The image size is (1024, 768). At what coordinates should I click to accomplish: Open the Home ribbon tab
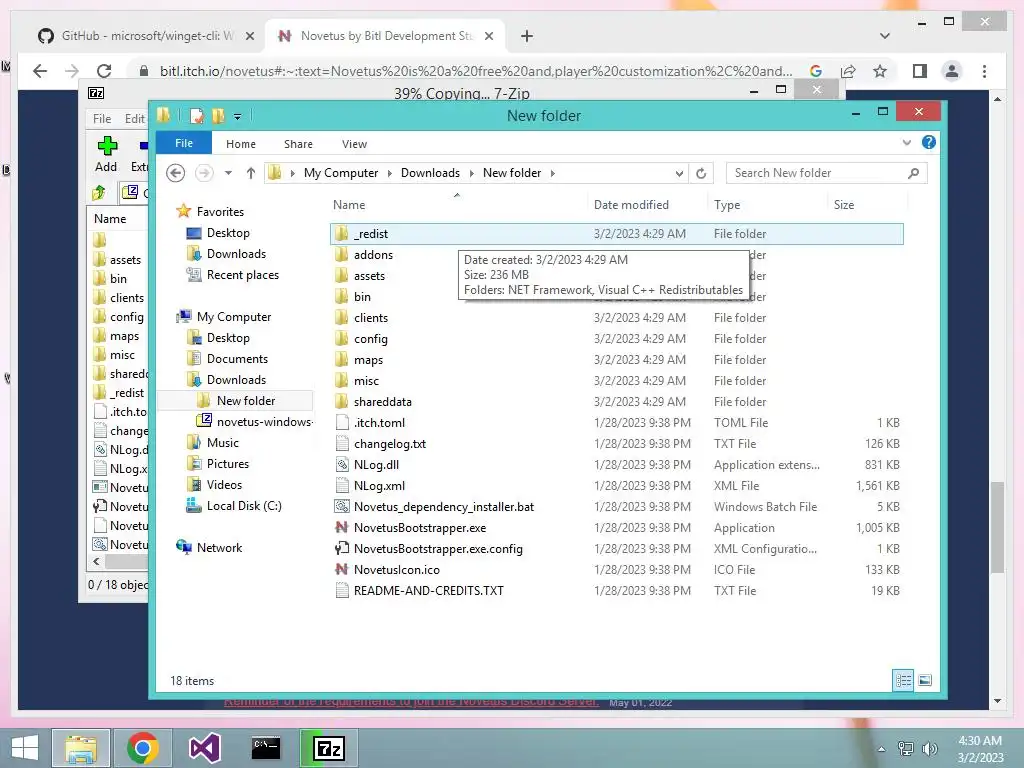(x=241, y=144)
